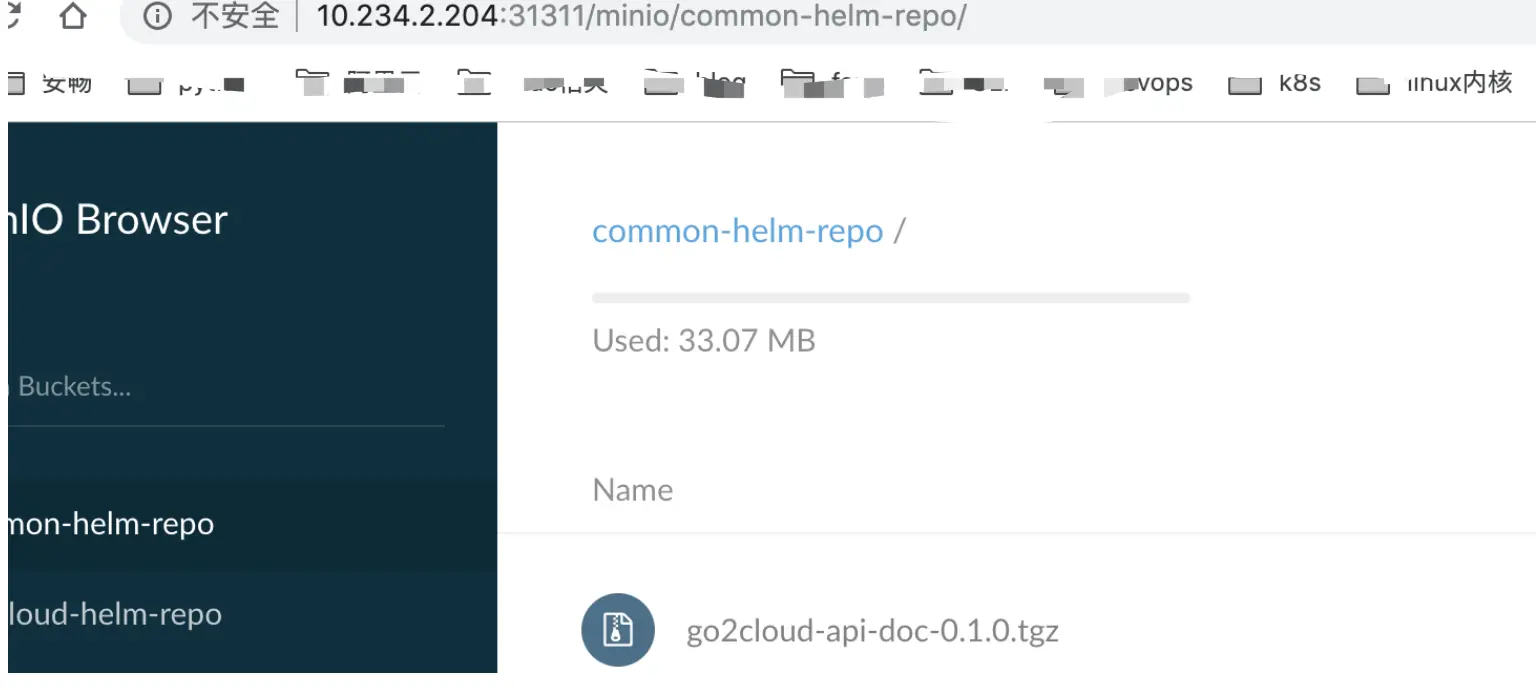The image size is (1536, 690).
Task: Open the blog bookmark folder icon
Action: [x=662, y=84]
